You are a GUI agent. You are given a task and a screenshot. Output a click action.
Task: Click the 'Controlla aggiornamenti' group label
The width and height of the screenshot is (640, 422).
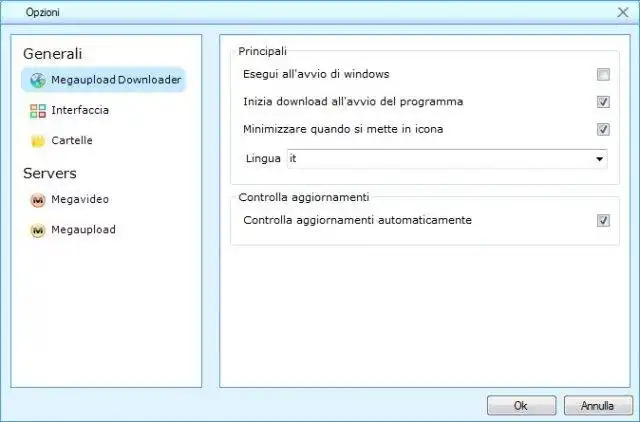tap(304, 197)
